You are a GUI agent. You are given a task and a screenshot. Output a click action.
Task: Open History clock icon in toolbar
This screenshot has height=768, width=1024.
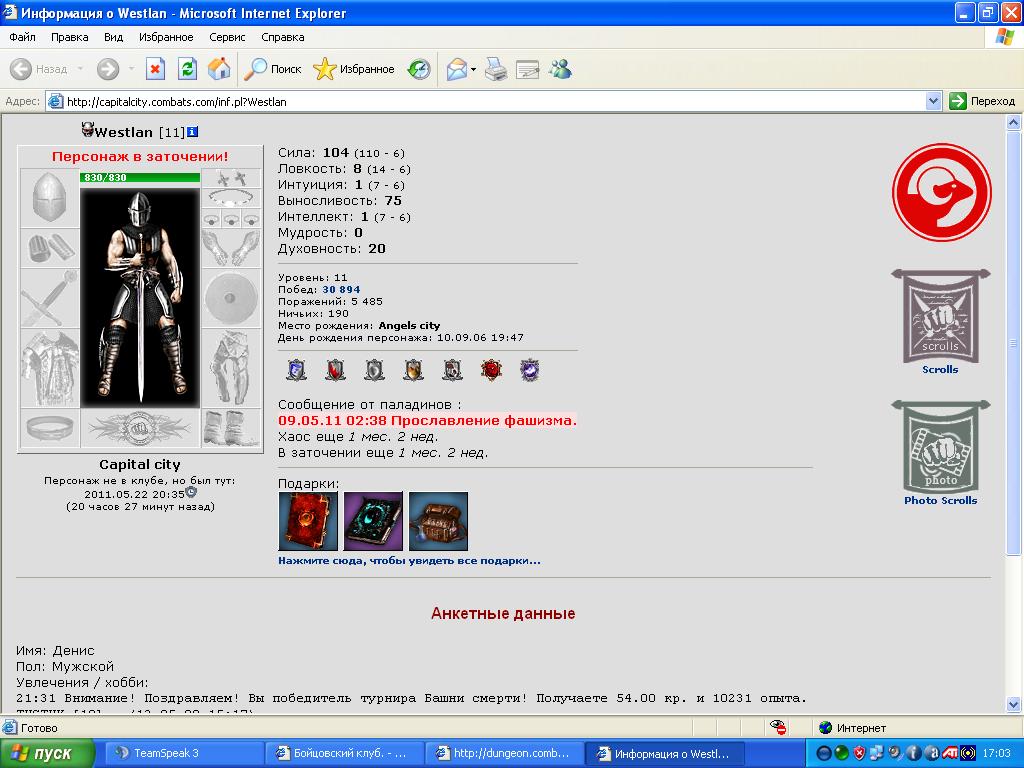tap(419, 69)
